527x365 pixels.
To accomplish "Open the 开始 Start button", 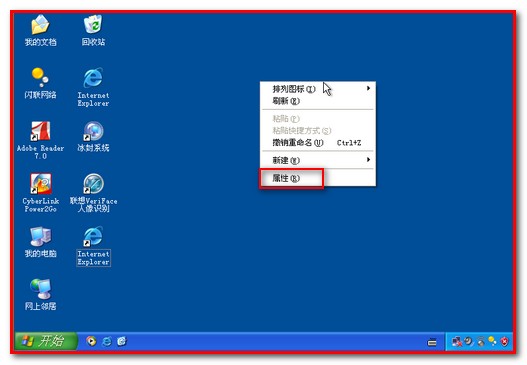I will (x=46, y=341).
